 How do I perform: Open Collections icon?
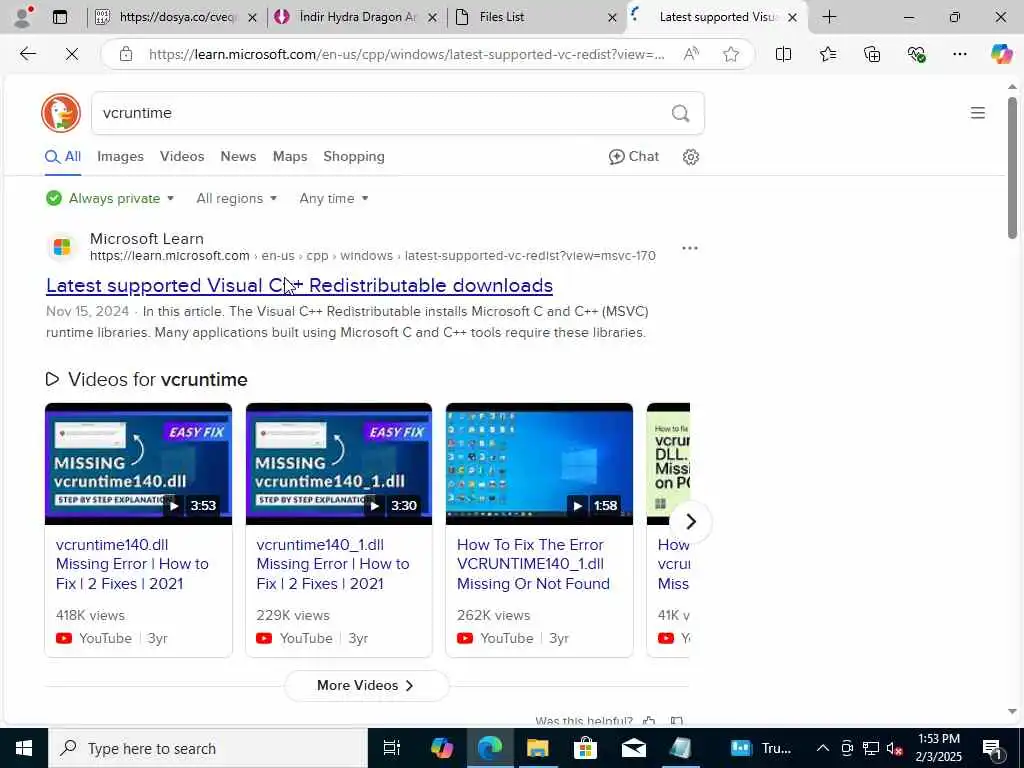872,54
